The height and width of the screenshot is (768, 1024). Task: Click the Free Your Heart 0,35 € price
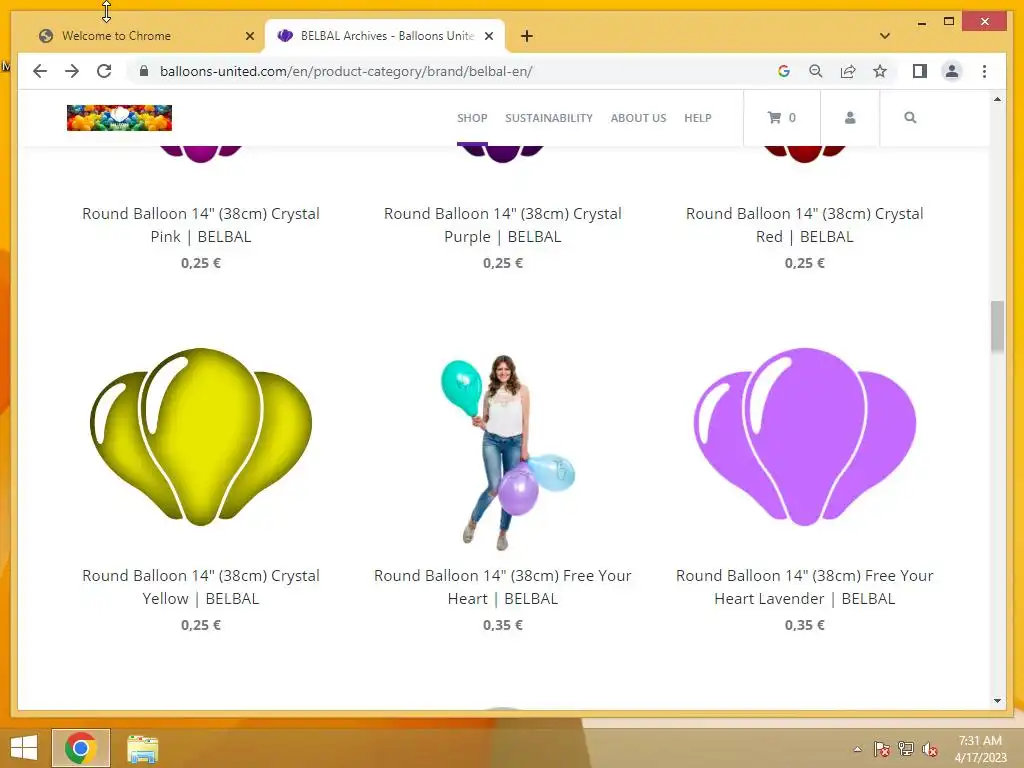(x=503, y=625)
